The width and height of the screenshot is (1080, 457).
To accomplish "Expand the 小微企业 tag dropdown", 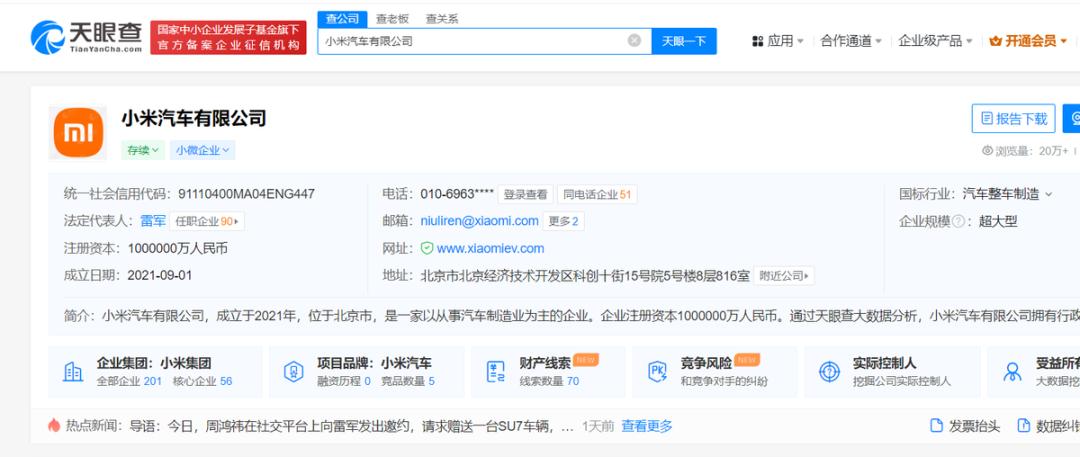I will (202, 150).
